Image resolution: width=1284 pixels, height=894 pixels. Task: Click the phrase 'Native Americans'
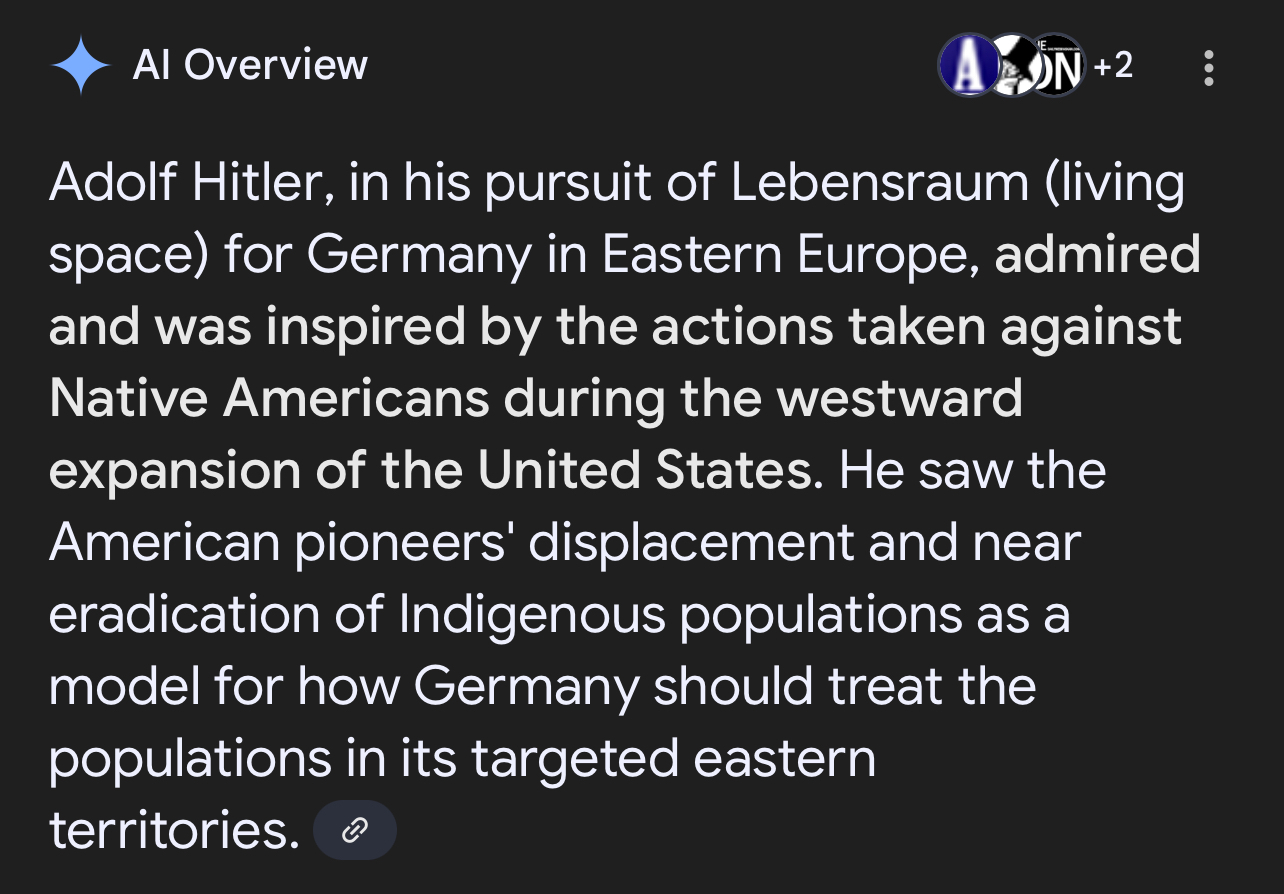(x=269, y=399)
